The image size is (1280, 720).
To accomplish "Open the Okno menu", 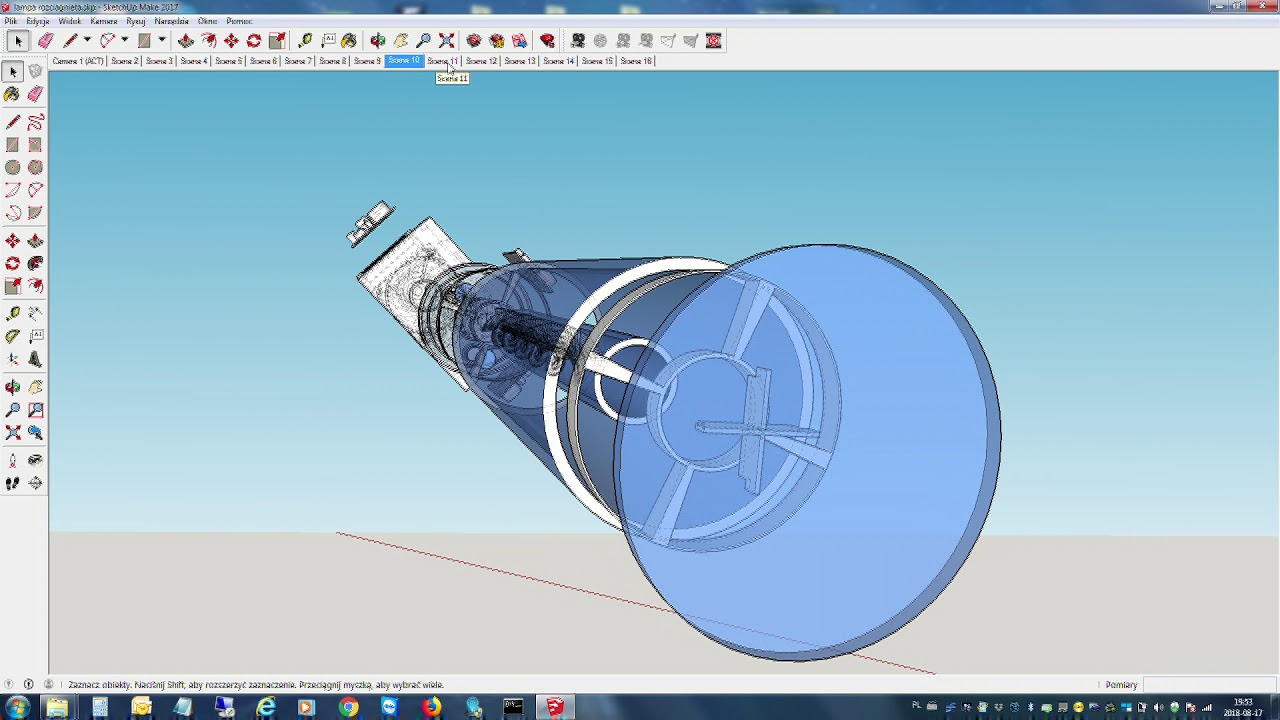I will 208,21.
